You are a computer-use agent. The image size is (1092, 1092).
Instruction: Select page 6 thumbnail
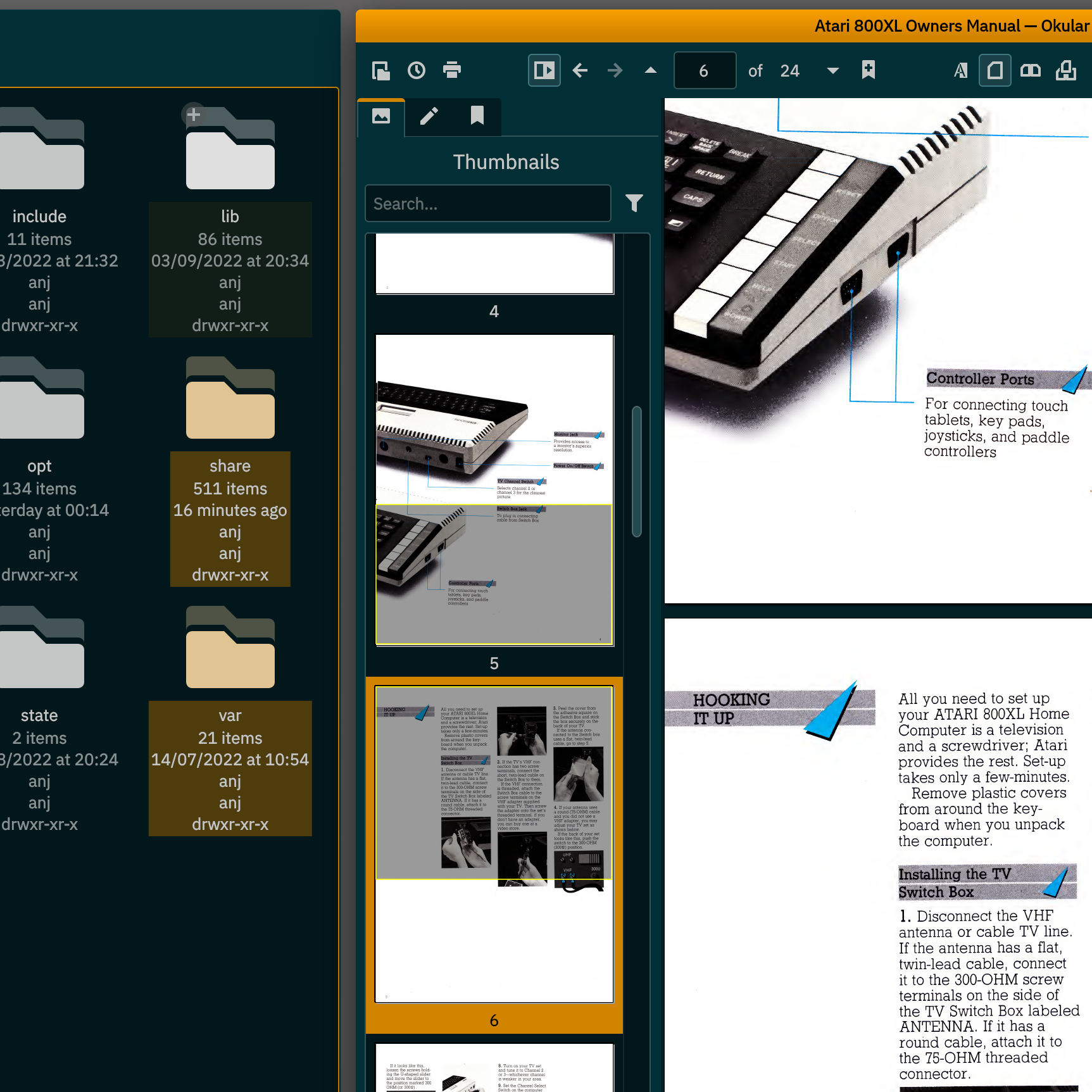(x=494, y=844)
